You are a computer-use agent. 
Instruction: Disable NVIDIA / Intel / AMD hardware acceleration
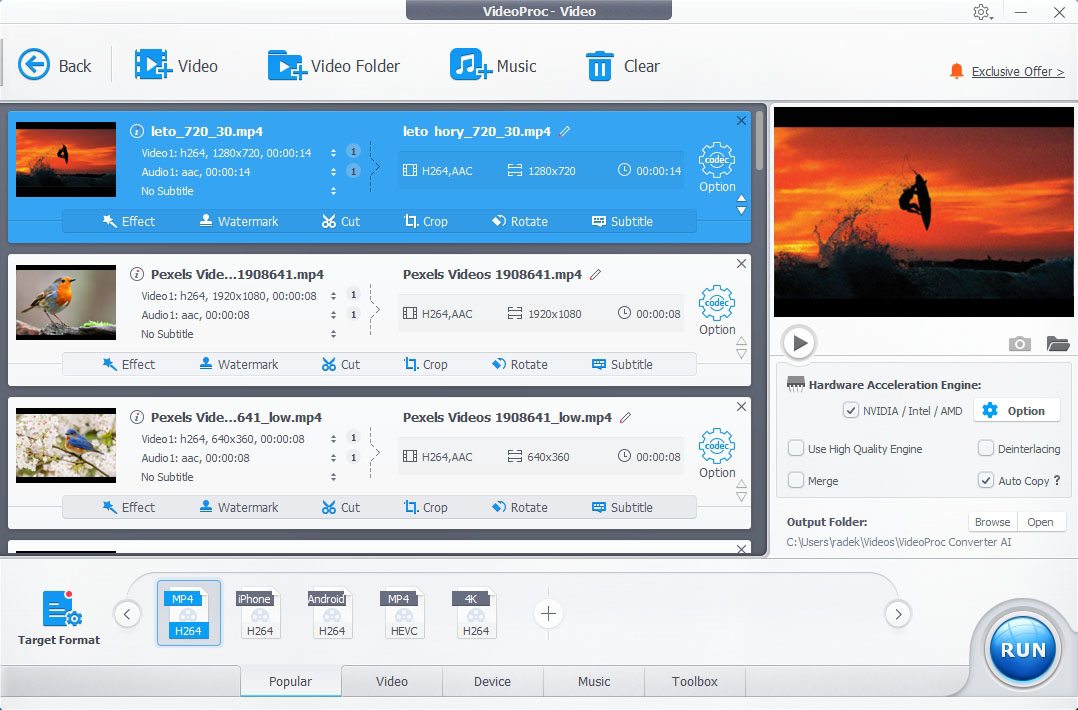coord(851,410)
